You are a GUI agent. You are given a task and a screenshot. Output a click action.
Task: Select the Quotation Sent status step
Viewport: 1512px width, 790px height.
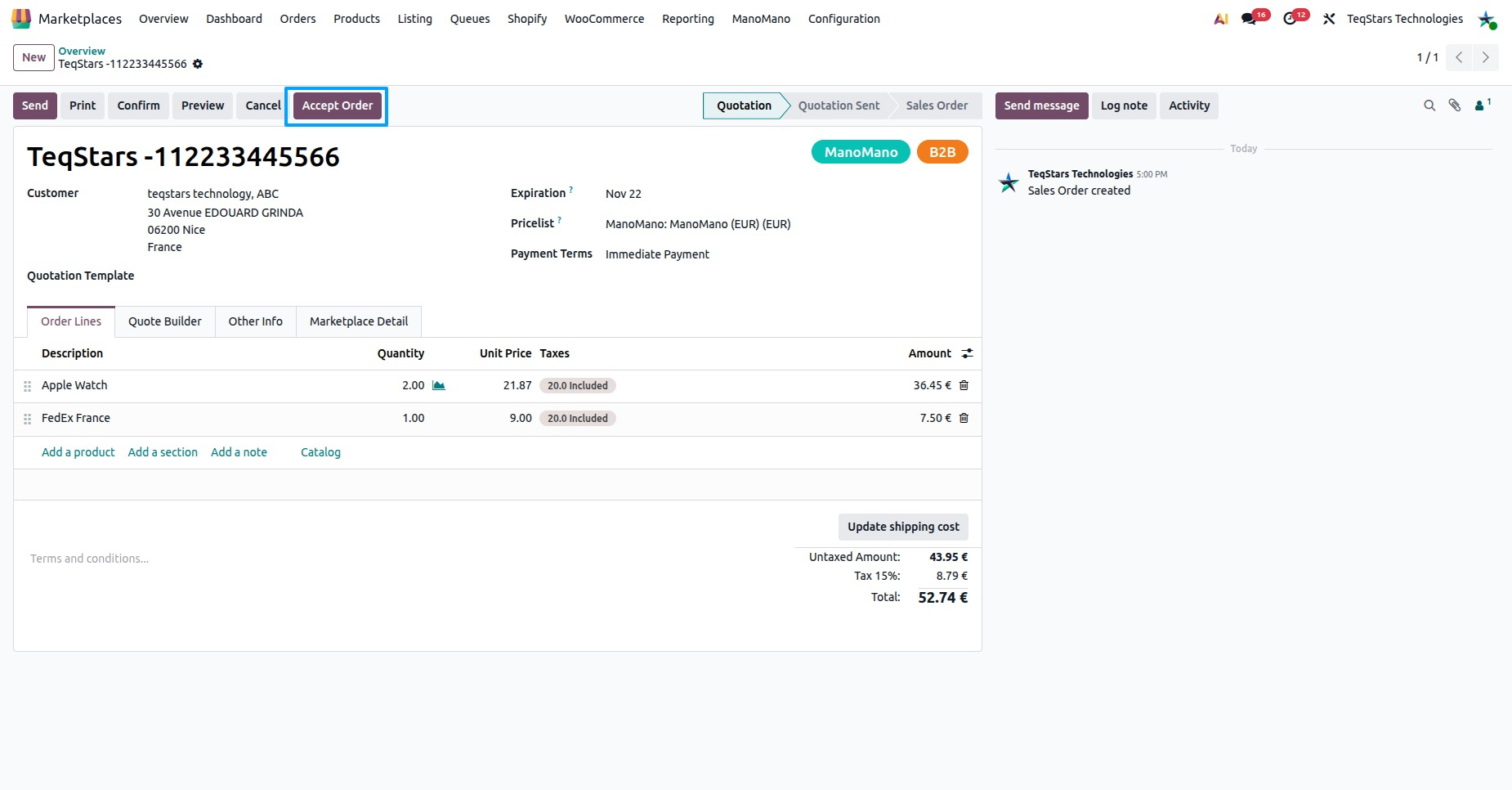point(839,105)
